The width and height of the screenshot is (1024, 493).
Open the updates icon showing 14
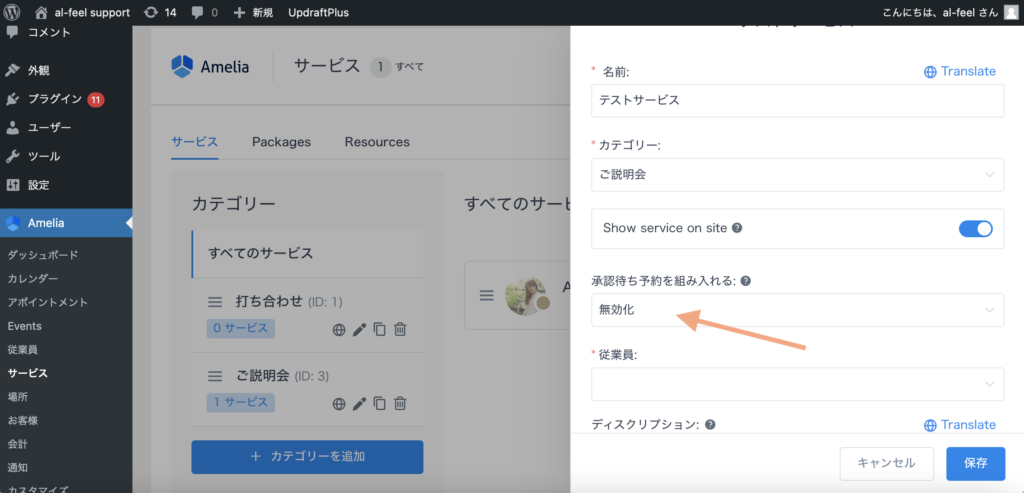[x=160, y=12]
